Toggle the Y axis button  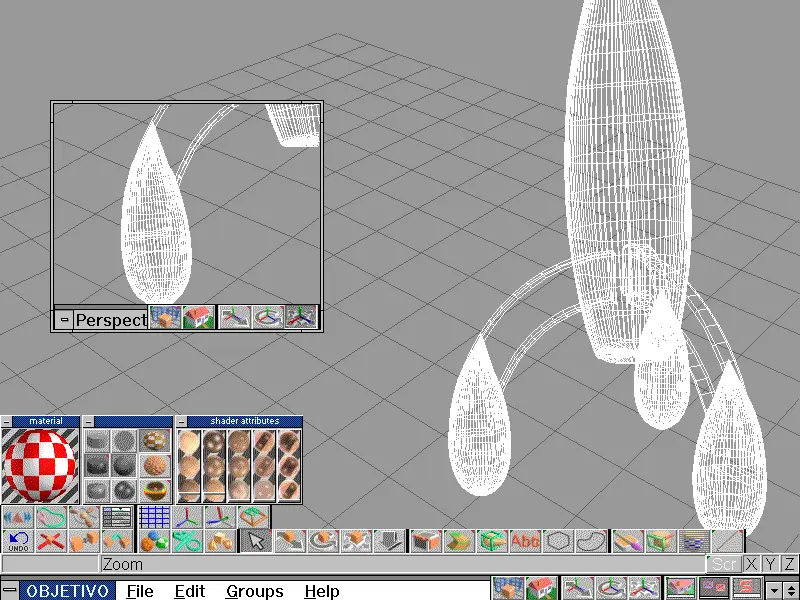770,564
